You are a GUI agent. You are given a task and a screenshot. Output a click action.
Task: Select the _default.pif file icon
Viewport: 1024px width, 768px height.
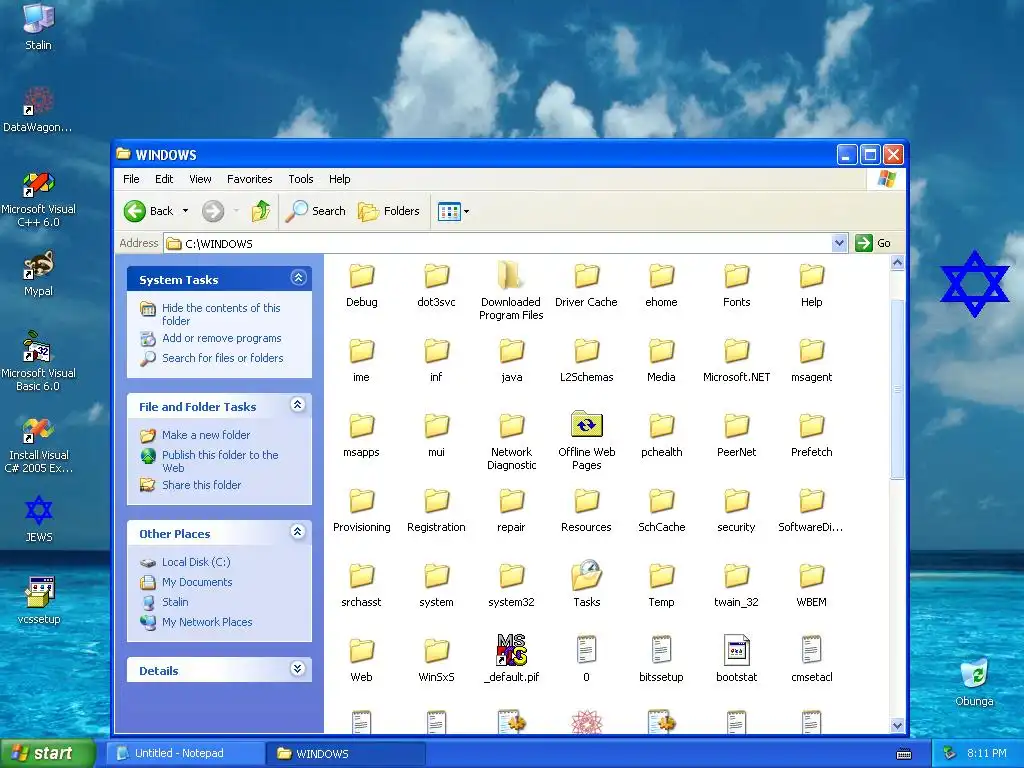511,650
